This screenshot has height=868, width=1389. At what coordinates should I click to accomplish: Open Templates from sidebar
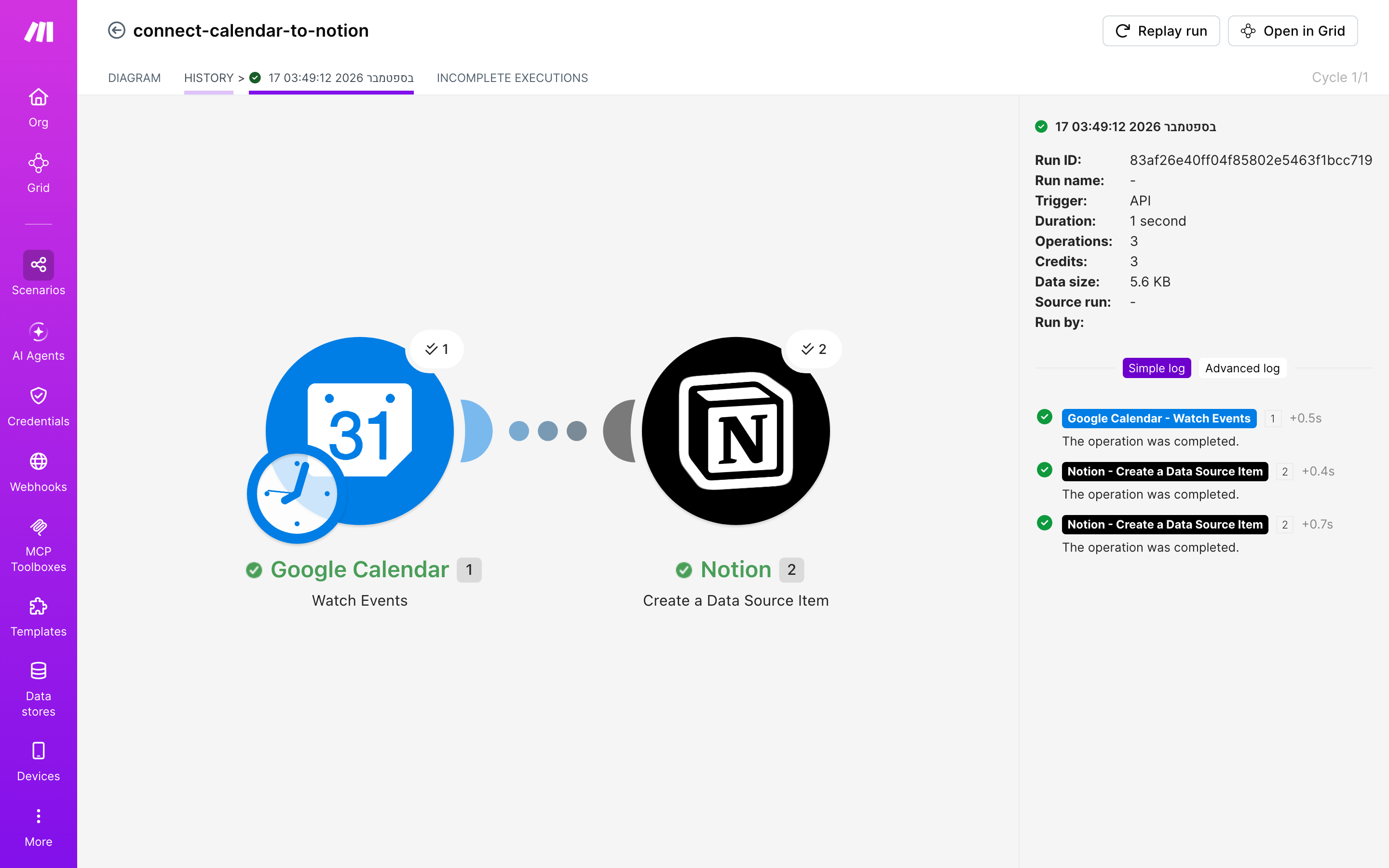(x=39, y=617)
